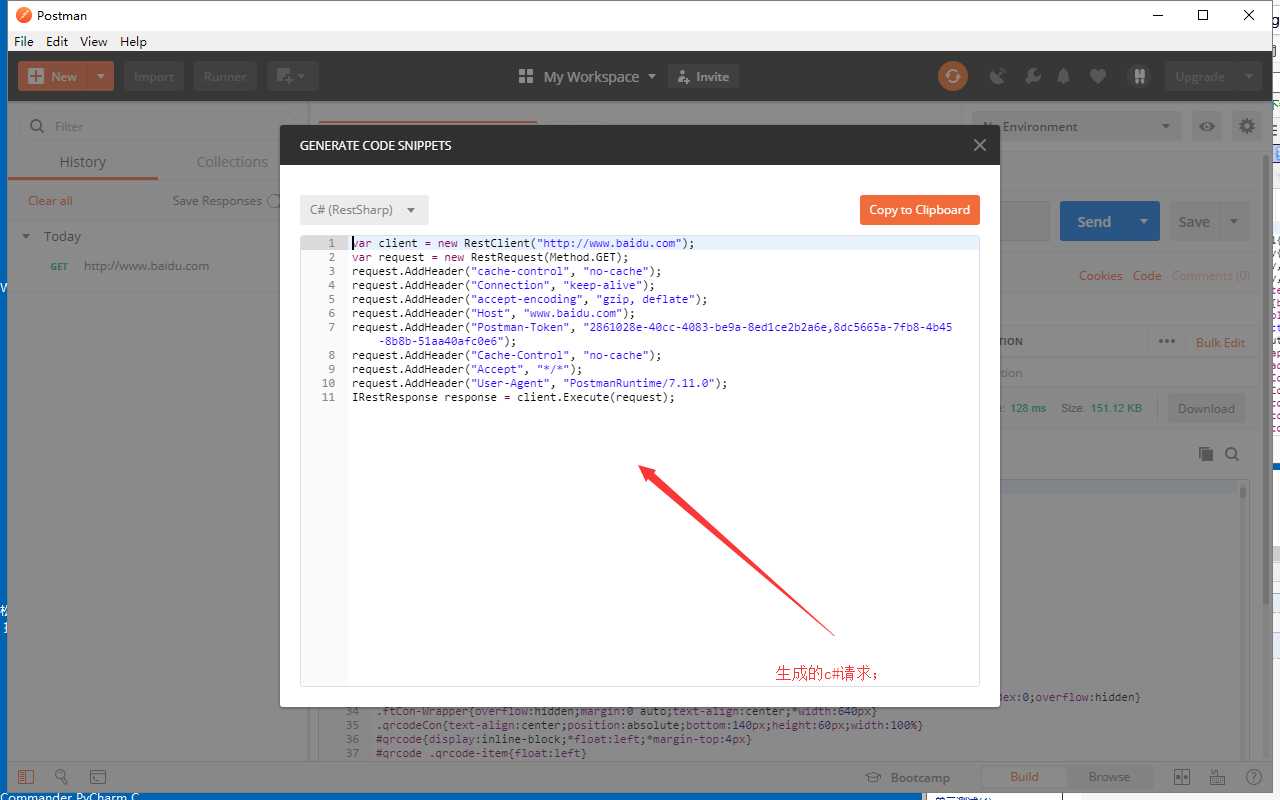Open the Help menu
This screenshot has width=1280, height=800.
[x=133, y=41]
